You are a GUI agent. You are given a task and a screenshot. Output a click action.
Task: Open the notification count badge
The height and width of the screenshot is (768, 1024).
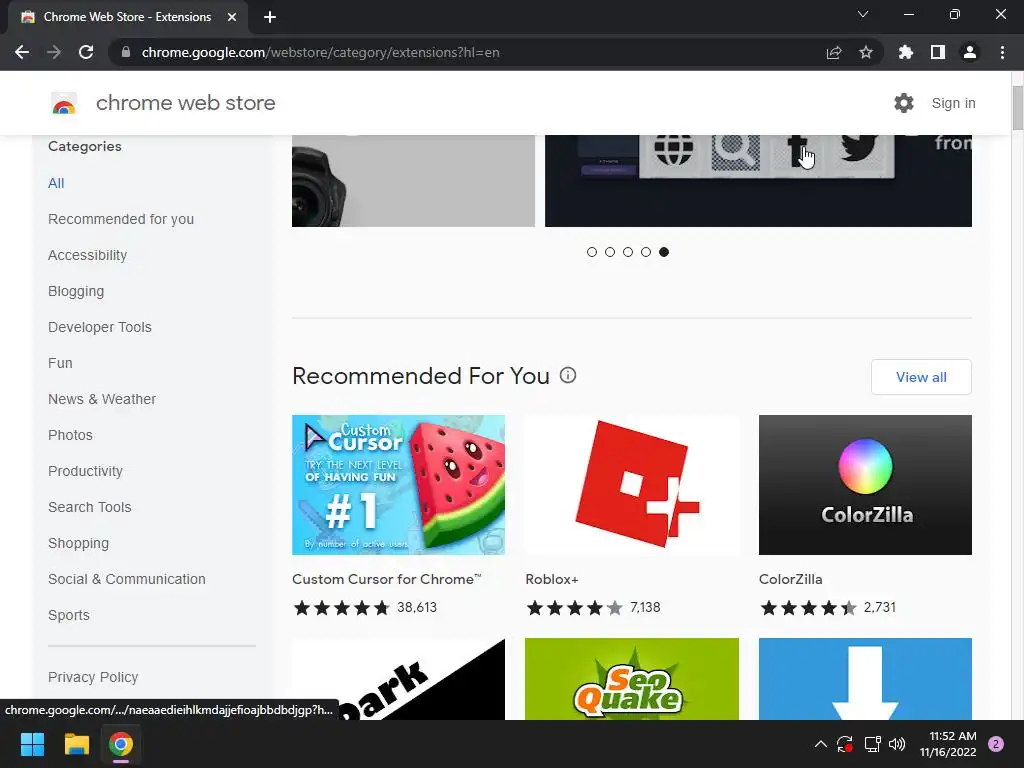tap(996, 744)
